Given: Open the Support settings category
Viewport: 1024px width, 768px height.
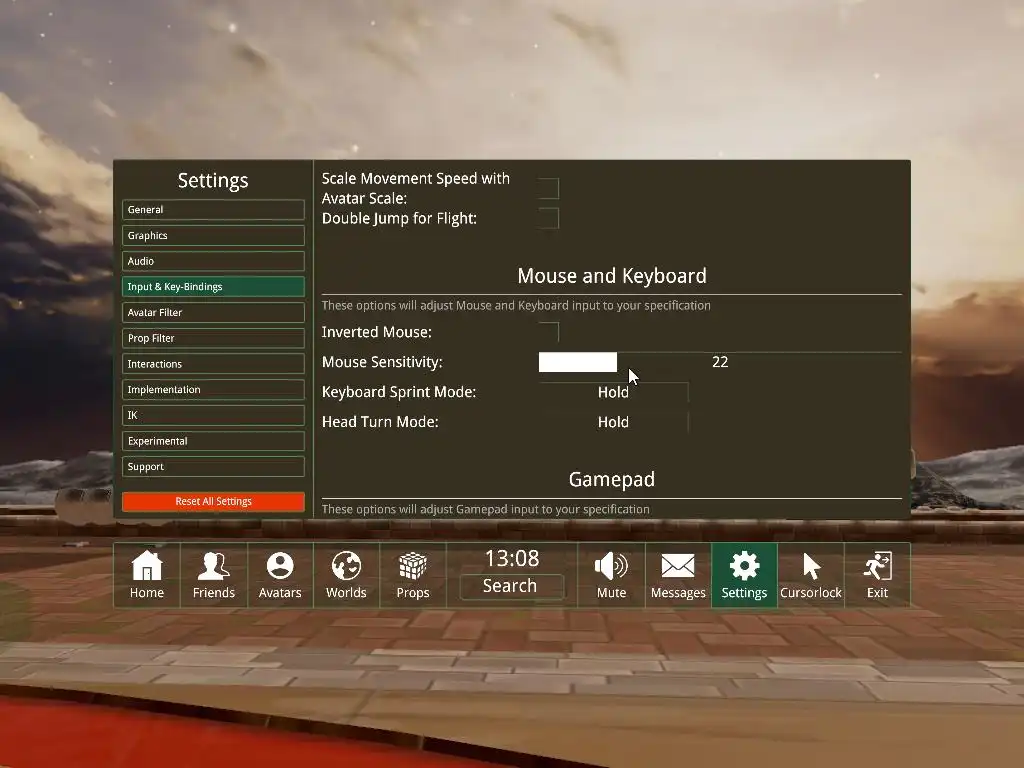Looking at the screenshot, I should [x=213, y=466].
